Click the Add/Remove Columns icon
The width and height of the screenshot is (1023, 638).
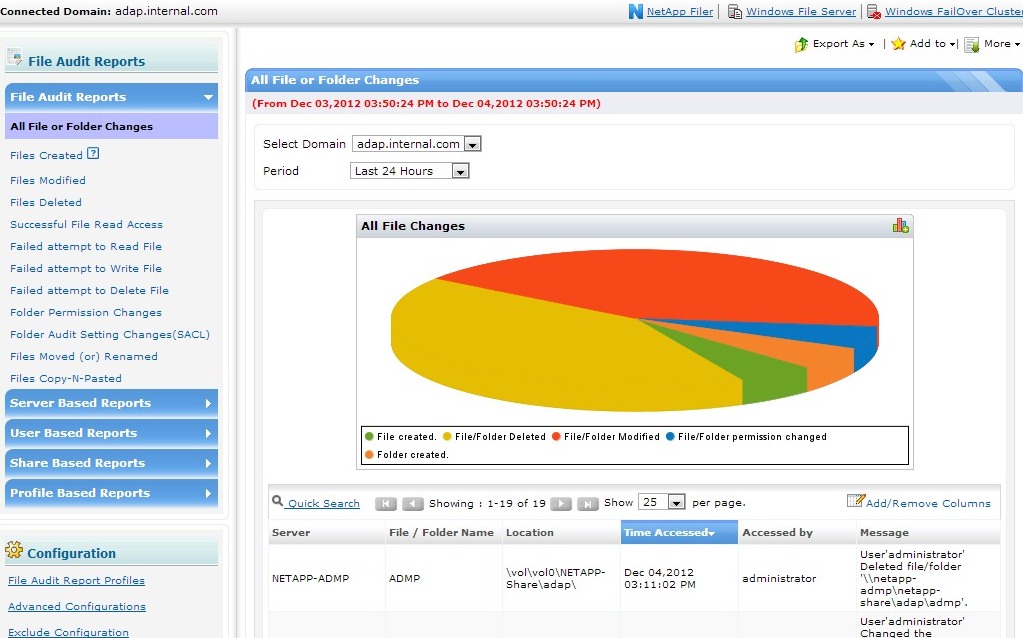855,501
